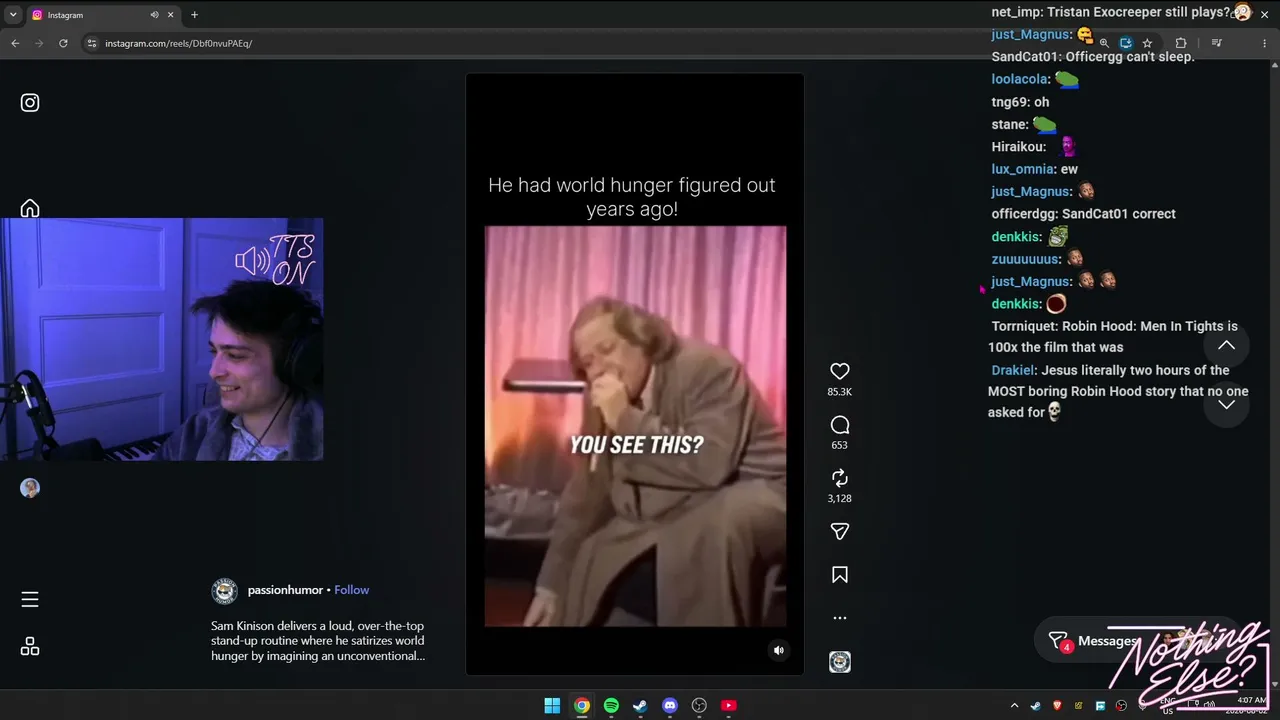
Task: Save the reel with bookmark icon
Action: [x=840, y=575]
